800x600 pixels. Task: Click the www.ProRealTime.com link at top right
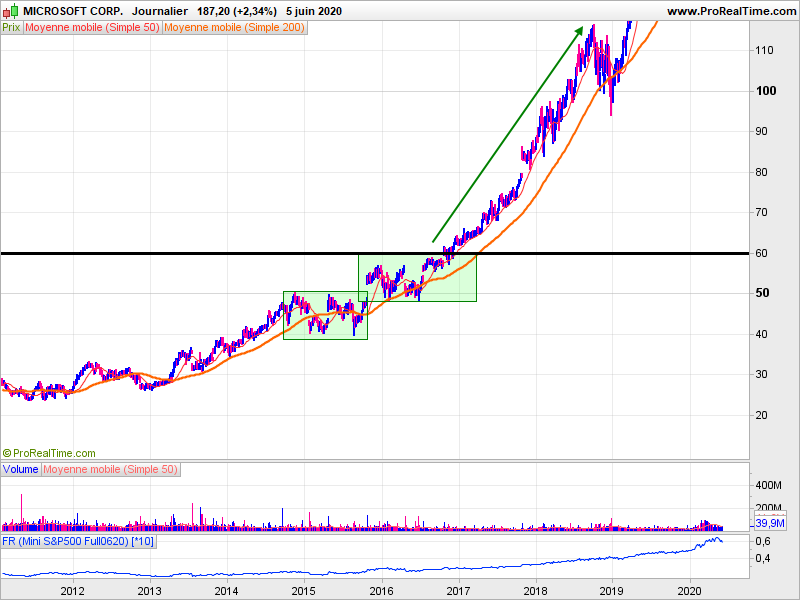point(731,11)
